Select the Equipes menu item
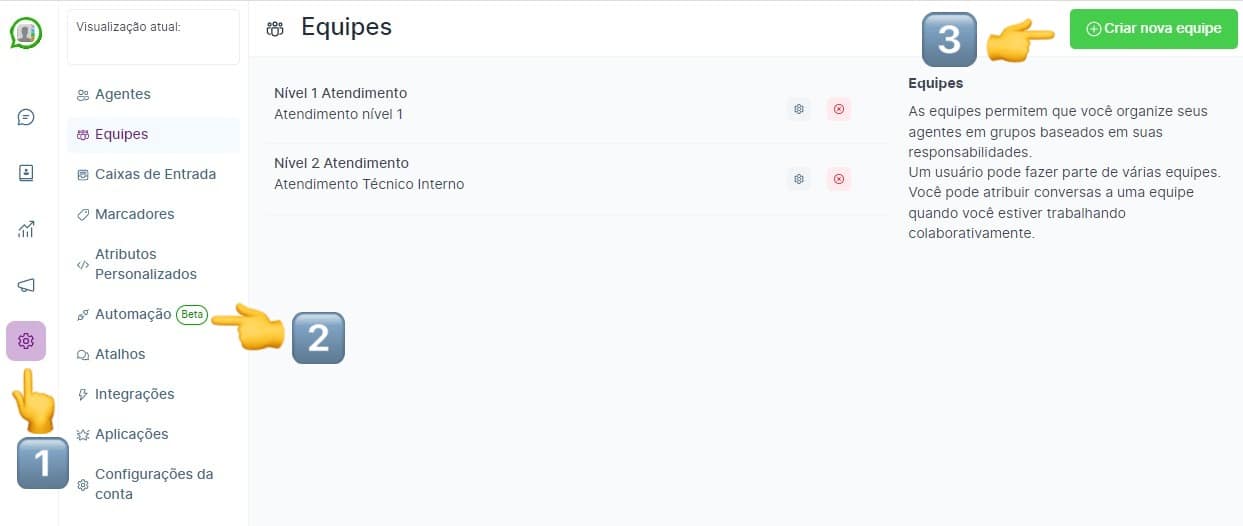Screen dimensions: 1243x526 (x=121, y=134)
